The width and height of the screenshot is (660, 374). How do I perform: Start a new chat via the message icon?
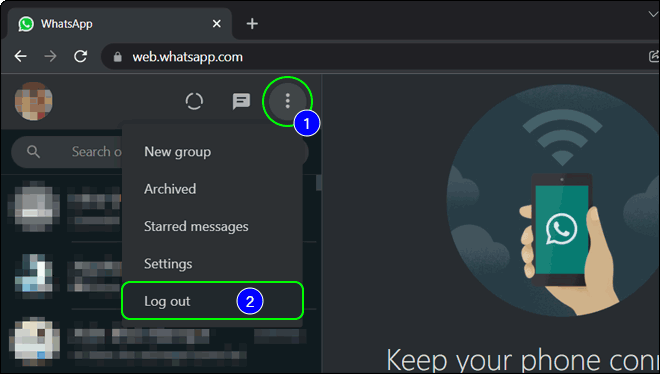pyautogui.click(x=241, y=101)
